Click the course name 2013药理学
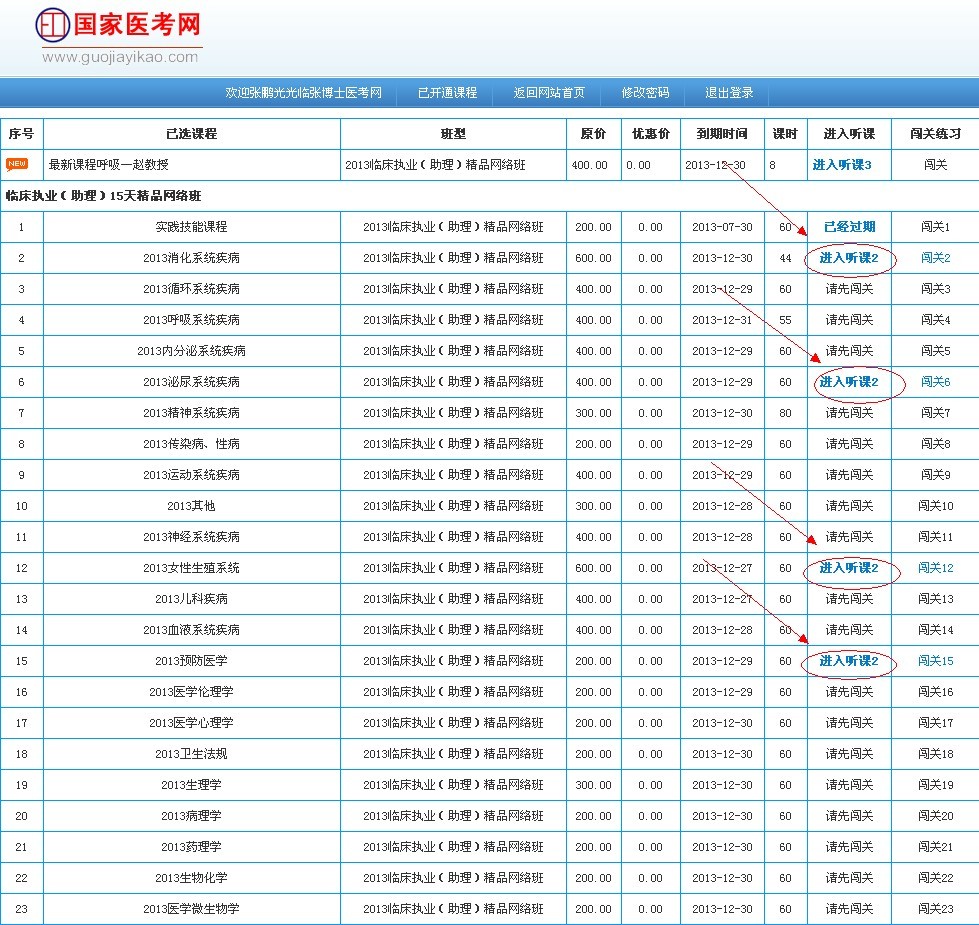The image size is (979, 925). 191,847
